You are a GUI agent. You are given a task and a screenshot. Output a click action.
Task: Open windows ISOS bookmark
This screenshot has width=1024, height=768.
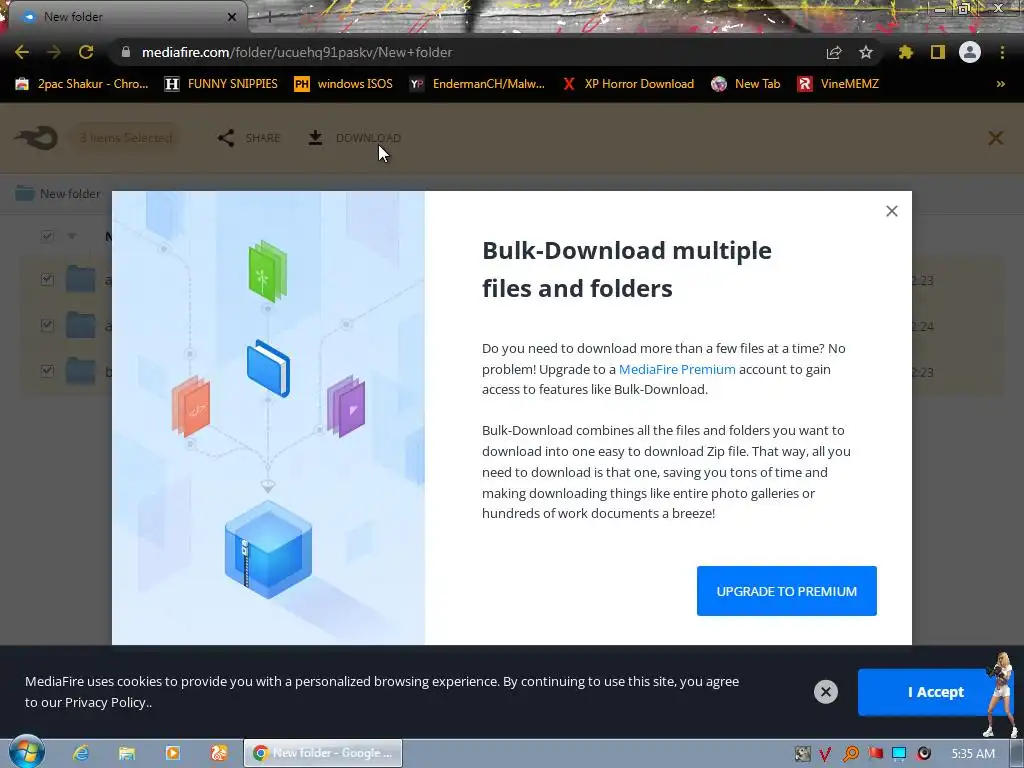344,84
